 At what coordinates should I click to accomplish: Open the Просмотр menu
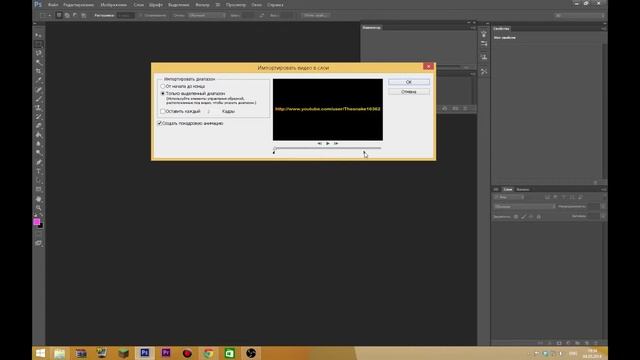pos(236,5)
